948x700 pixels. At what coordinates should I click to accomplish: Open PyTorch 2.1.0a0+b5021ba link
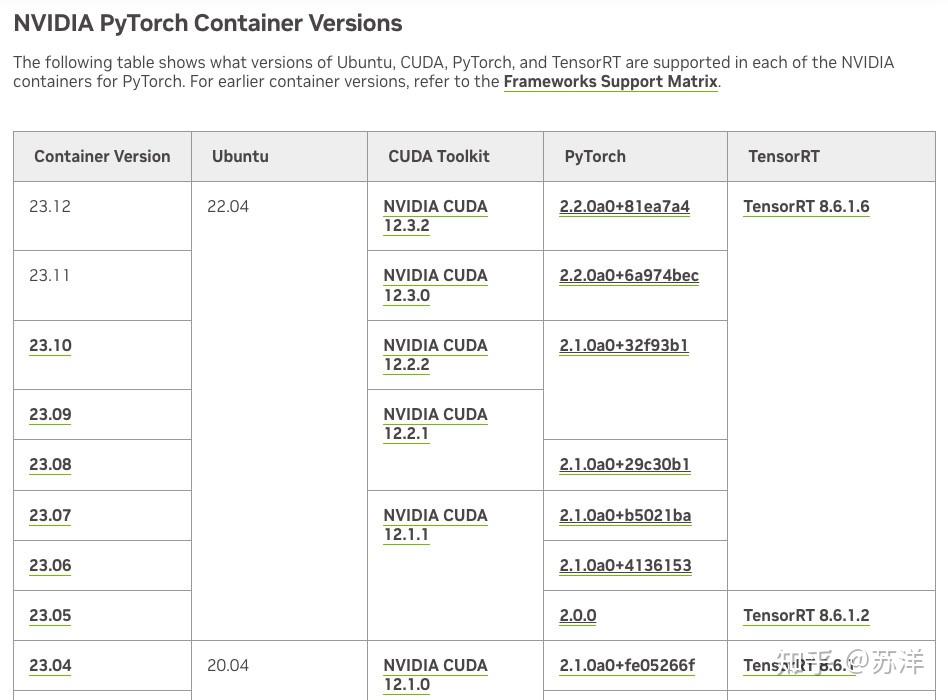point(625,516)
